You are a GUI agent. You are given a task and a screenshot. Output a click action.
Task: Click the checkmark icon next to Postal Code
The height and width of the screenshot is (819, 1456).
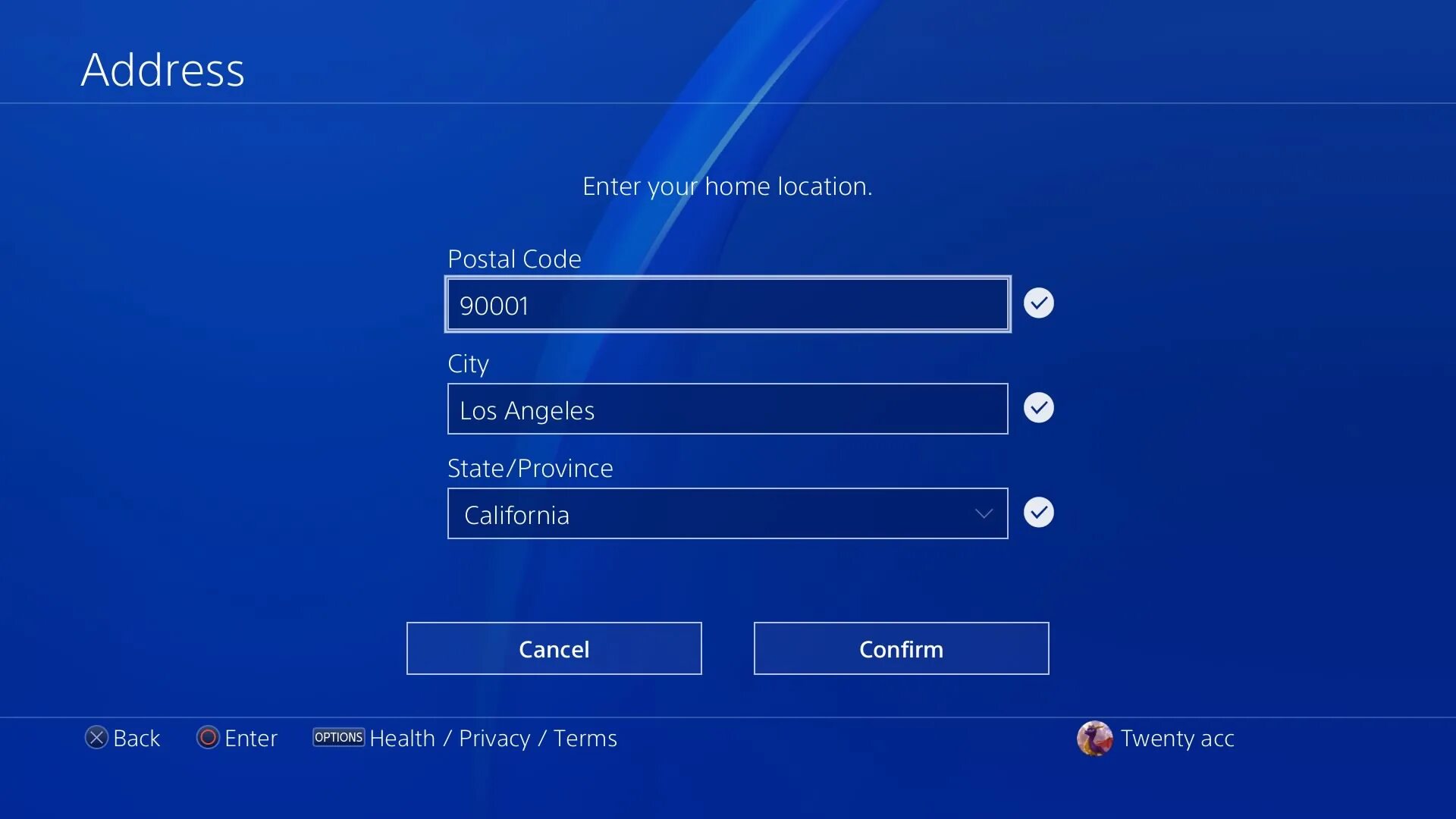pyautogui.click(x=1038, y=303)
